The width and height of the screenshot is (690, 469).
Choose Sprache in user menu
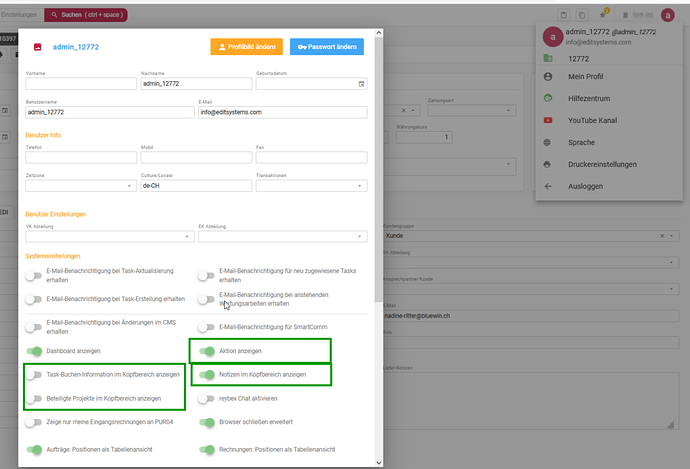click(609, 143)
